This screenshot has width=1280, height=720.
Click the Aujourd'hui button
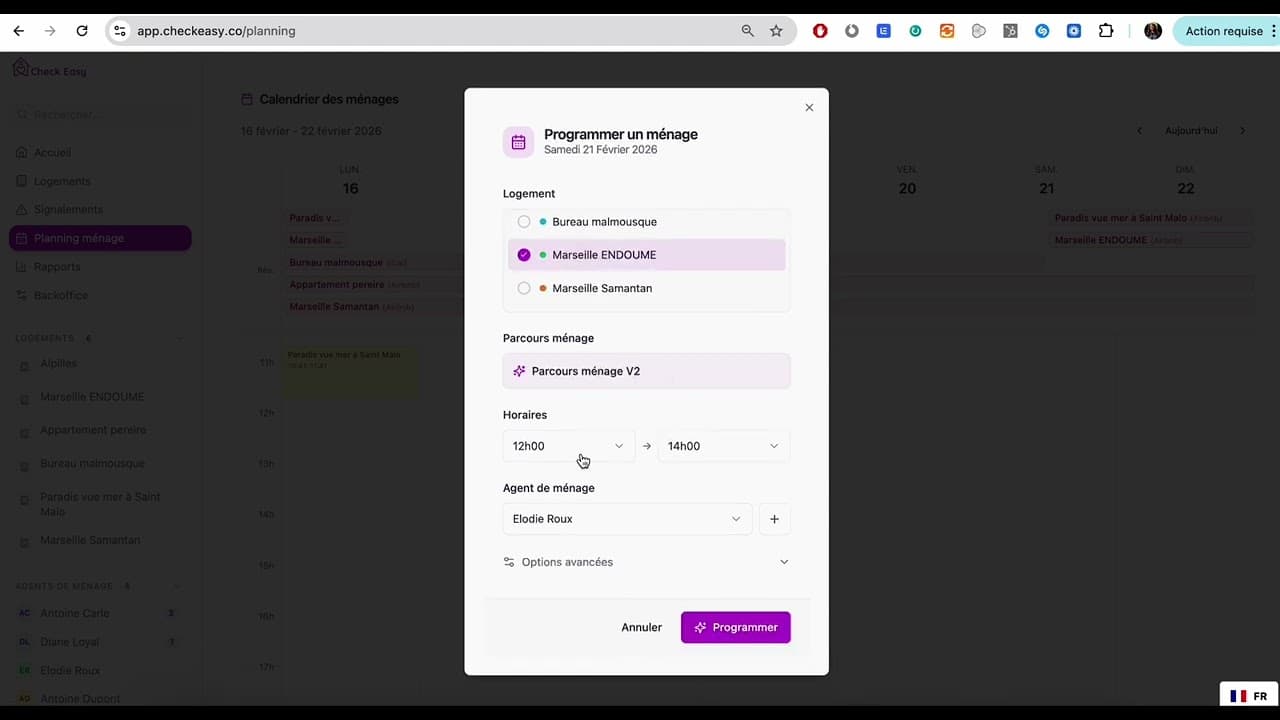click(1191, 131)
